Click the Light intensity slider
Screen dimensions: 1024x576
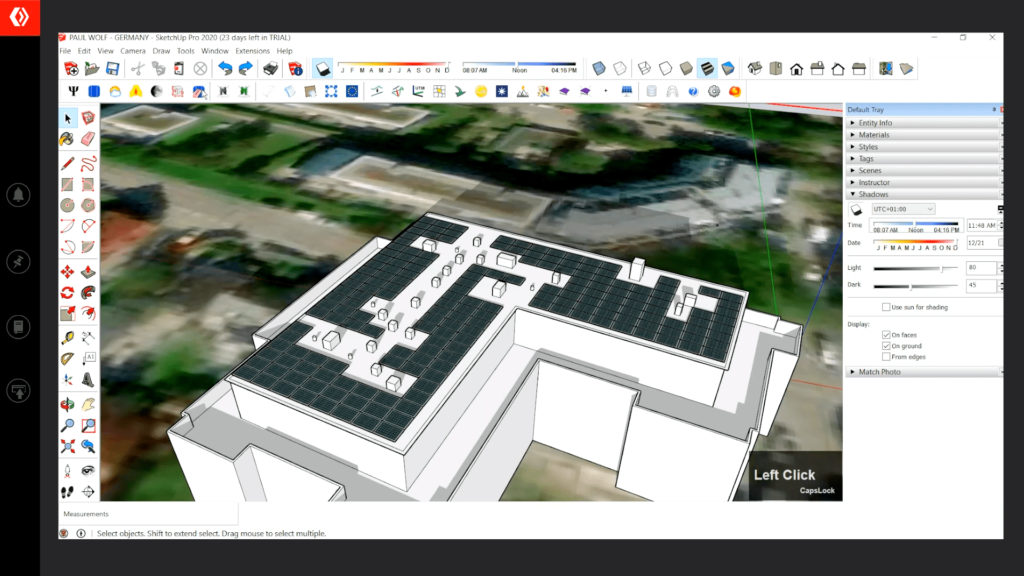(916, 268)
